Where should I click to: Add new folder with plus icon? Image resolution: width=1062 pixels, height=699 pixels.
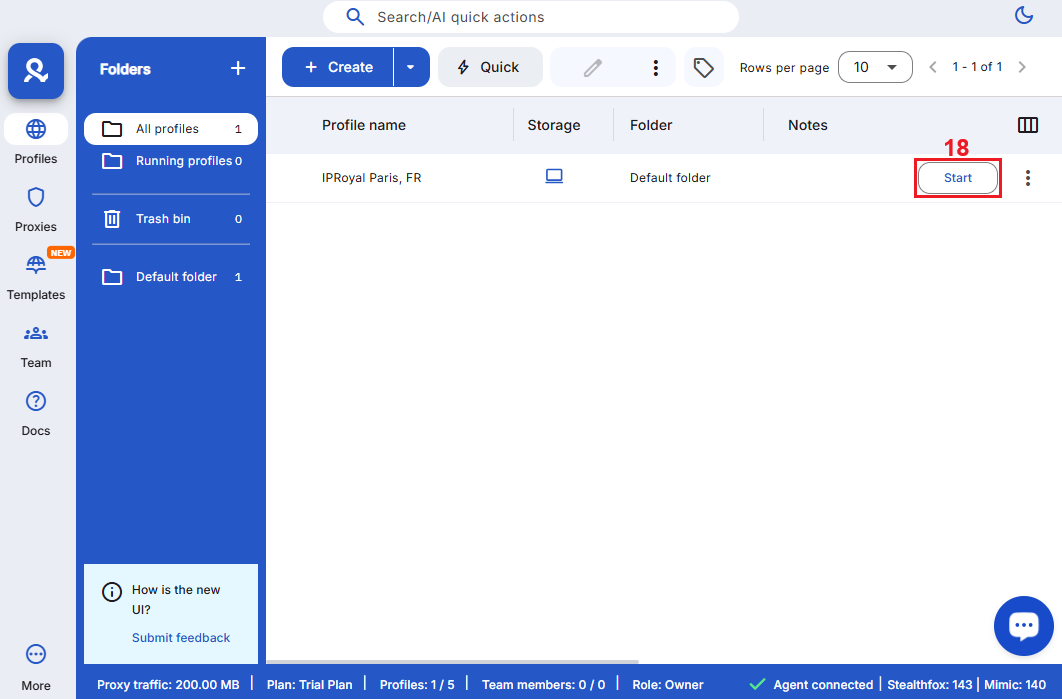pyautogui.click(x=238, y=68)
